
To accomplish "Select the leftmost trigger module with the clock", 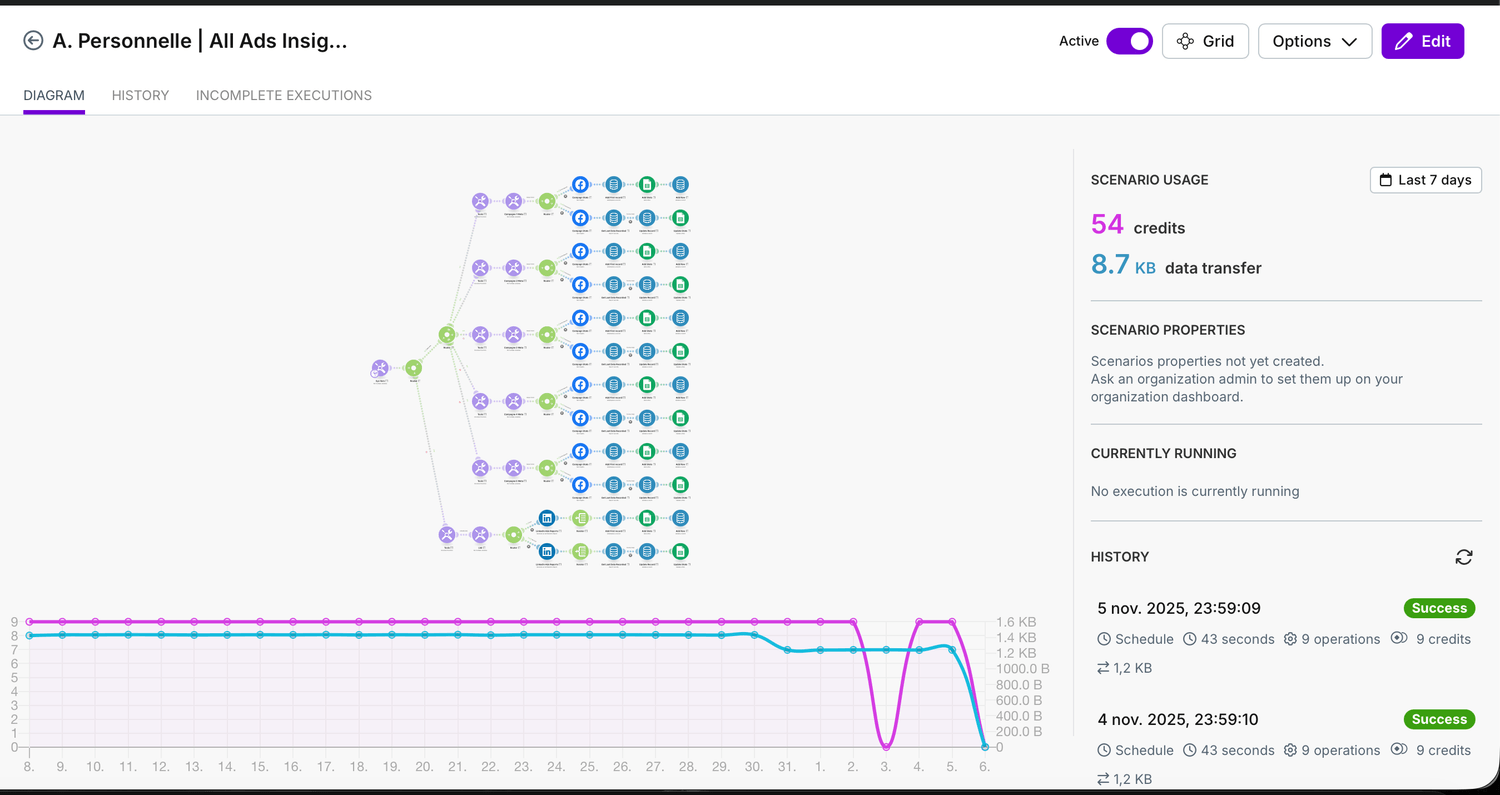I will (x=380, y=369).
